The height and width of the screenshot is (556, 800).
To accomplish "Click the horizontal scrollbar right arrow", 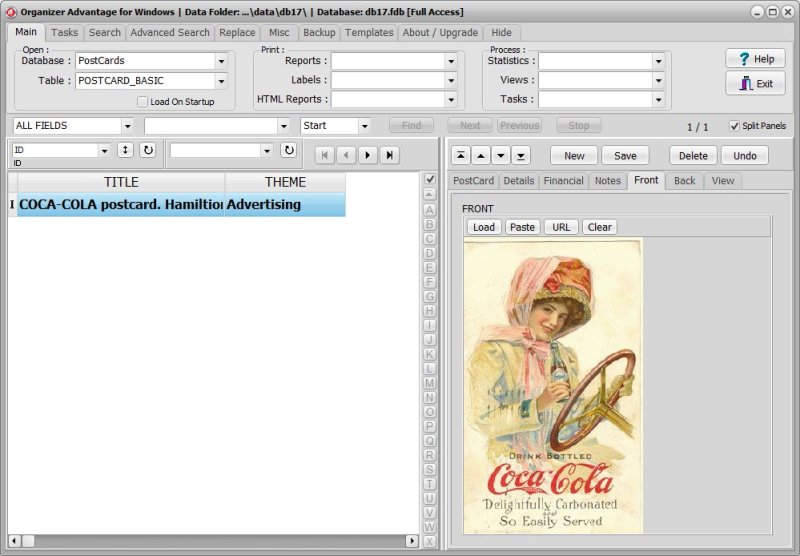I will pyautogui.click(x=412, y=541).
